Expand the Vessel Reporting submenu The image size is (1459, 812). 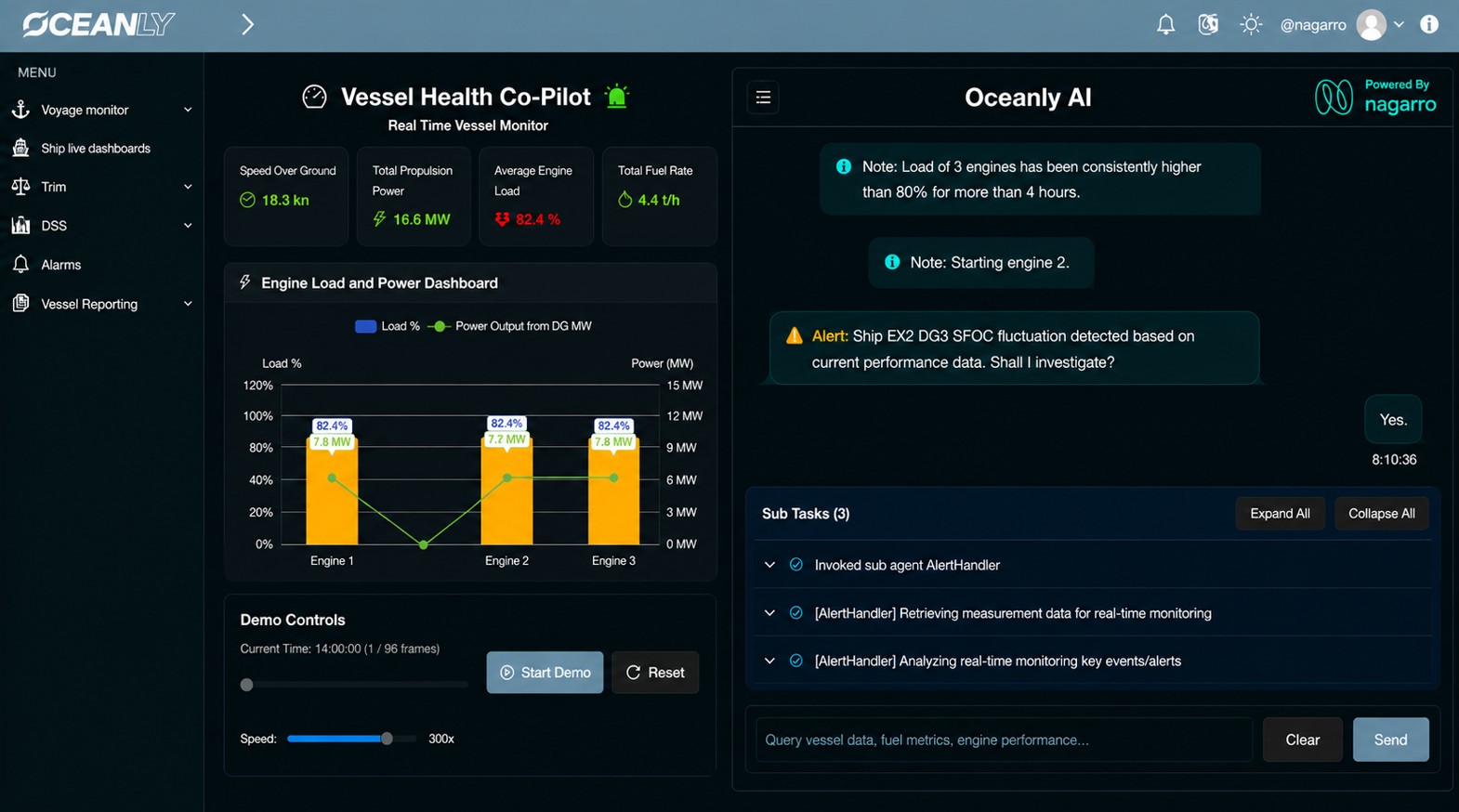click(x=102, y=304)
